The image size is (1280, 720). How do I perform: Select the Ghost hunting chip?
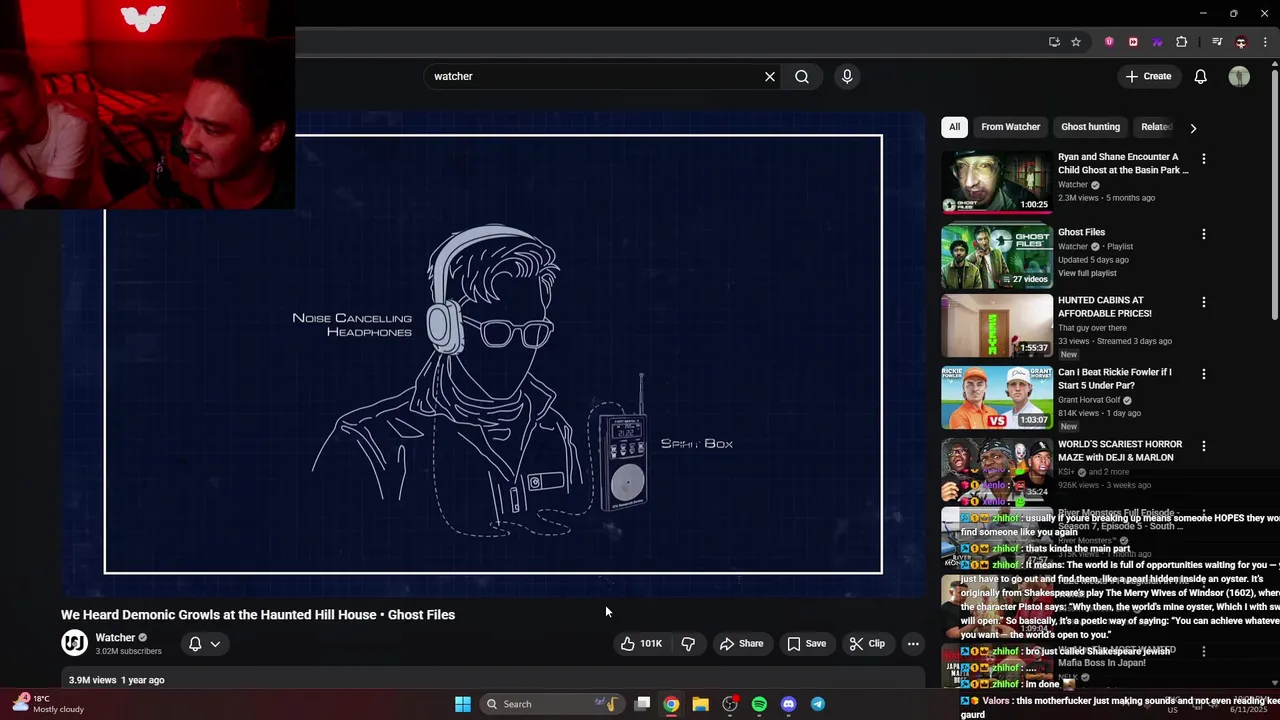click(x=1090, y=127)
